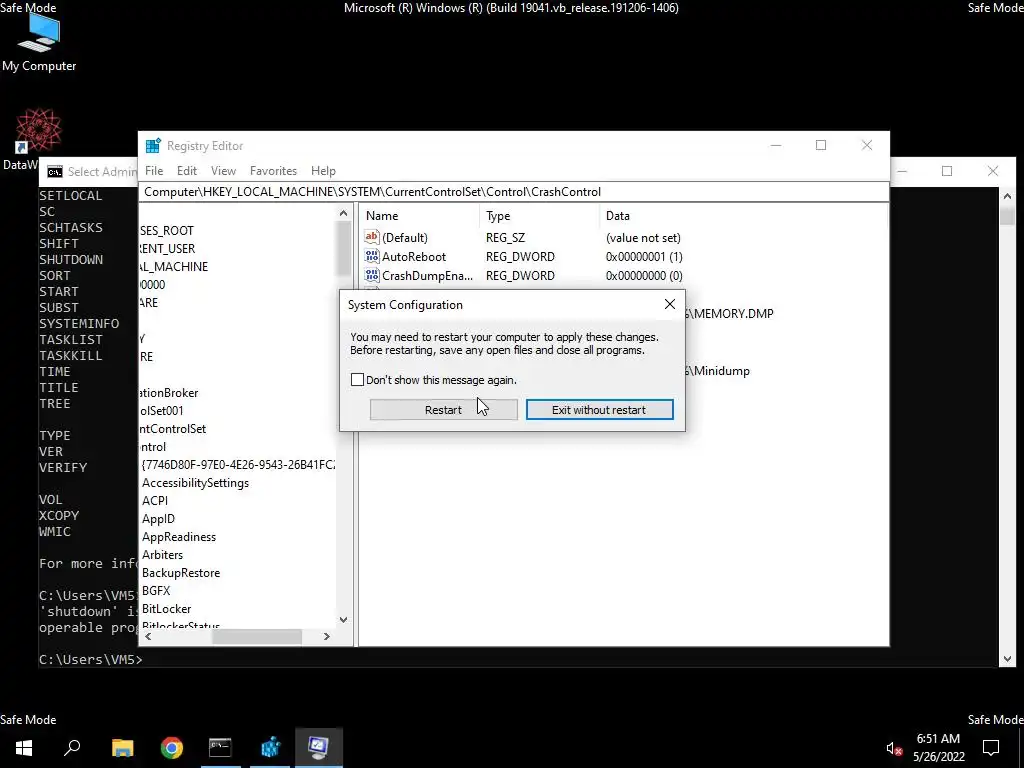Click Command Prompt scrollbar down arrow
The height and width of the screenshot is (768, 1024).
1006,659
